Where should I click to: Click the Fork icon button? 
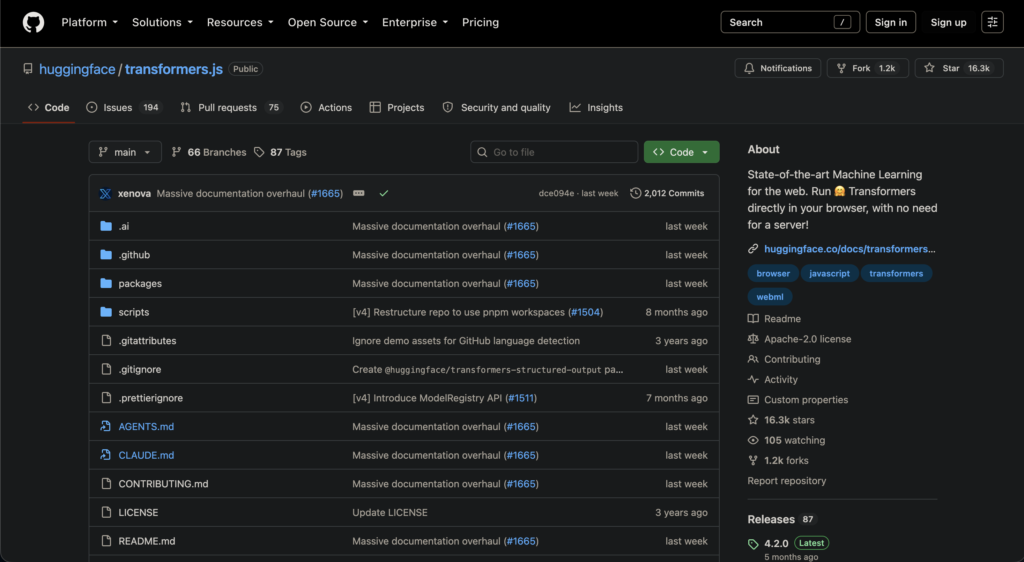pyautogui.click(x=841, y=68)
